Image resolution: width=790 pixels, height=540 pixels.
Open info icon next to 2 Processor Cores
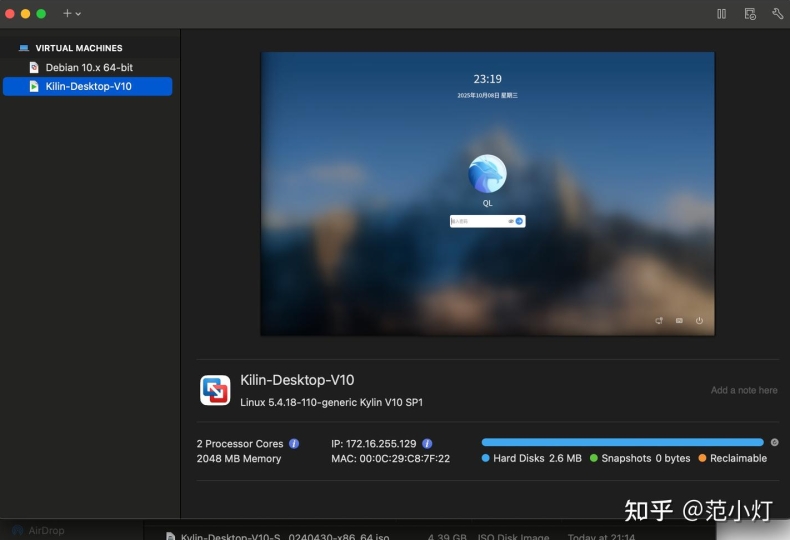tap(294, 444)
